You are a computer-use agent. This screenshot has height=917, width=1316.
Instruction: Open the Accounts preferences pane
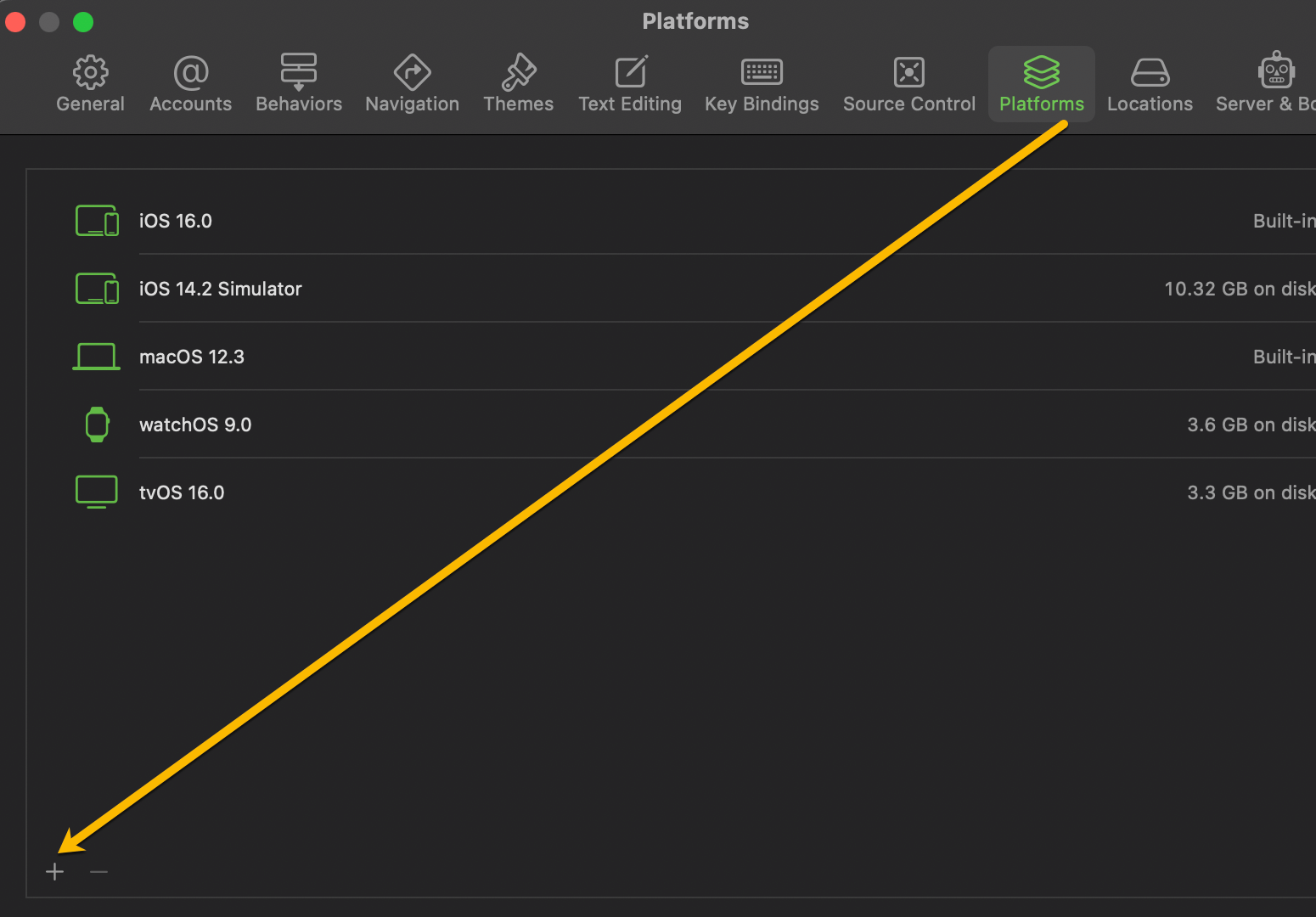190,82
